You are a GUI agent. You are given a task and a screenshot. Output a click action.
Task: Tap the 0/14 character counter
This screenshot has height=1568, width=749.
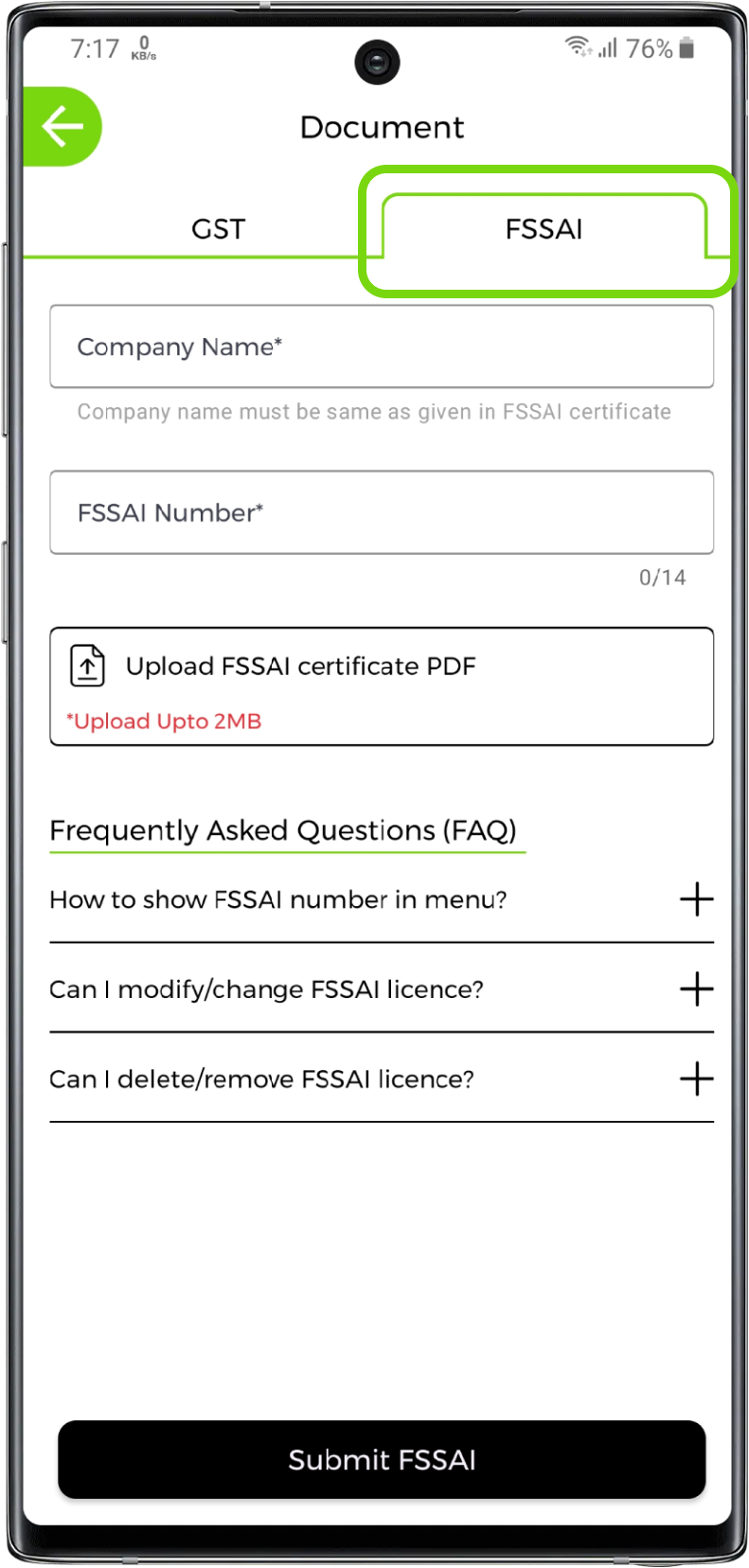tap(662, 578)
